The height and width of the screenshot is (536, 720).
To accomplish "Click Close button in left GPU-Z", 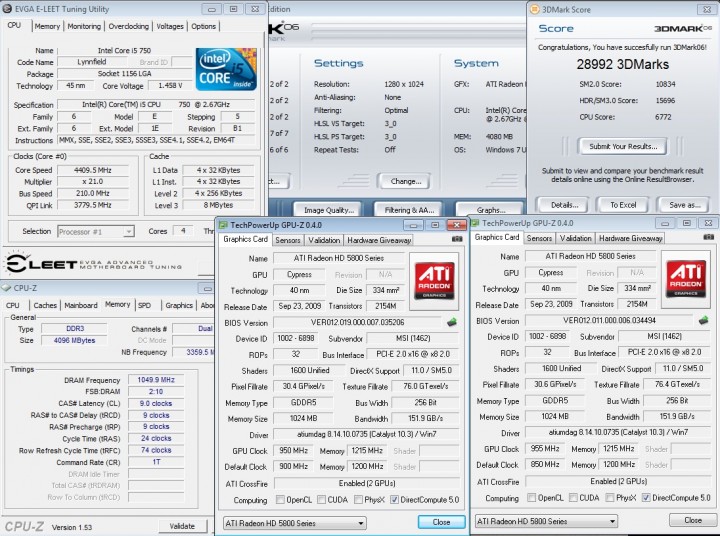I will [441, 522].
